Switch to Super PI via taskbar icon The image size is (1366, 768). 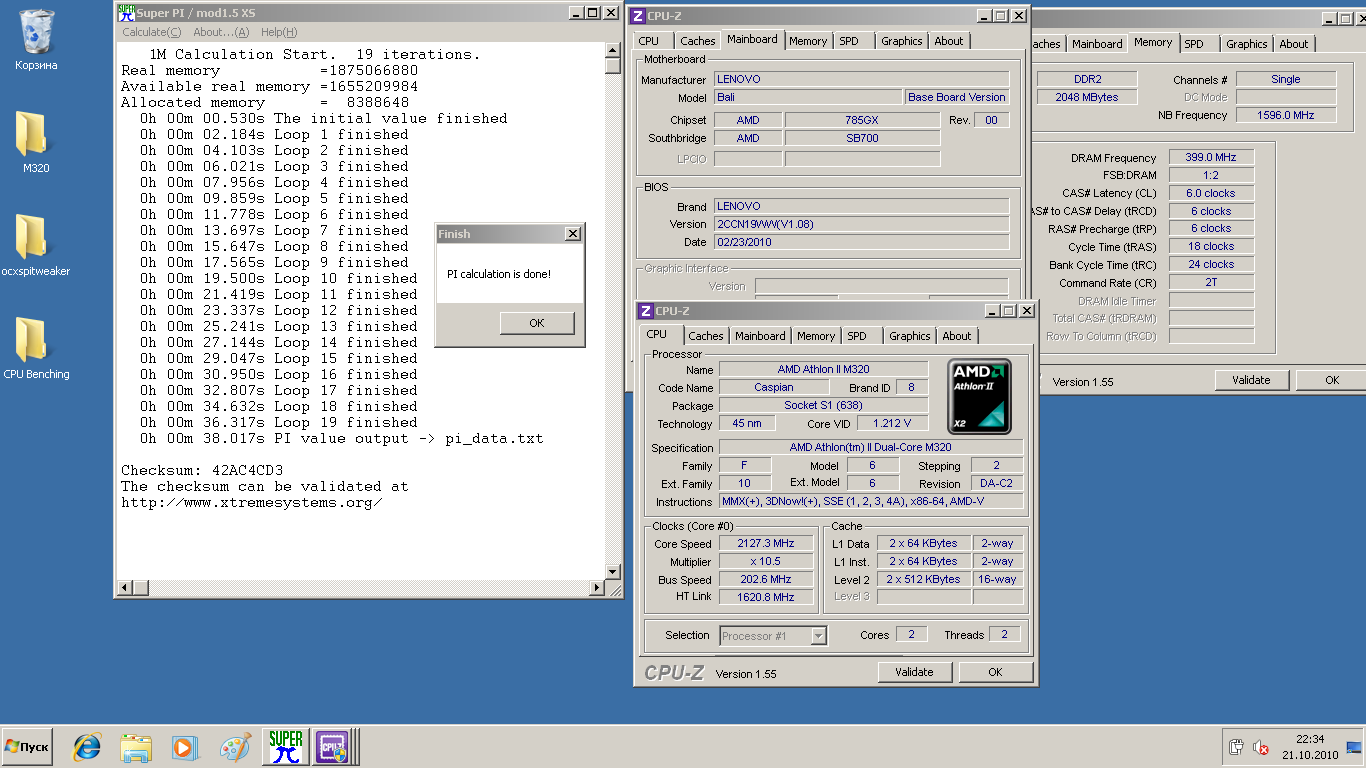click(x=285, y=747)
